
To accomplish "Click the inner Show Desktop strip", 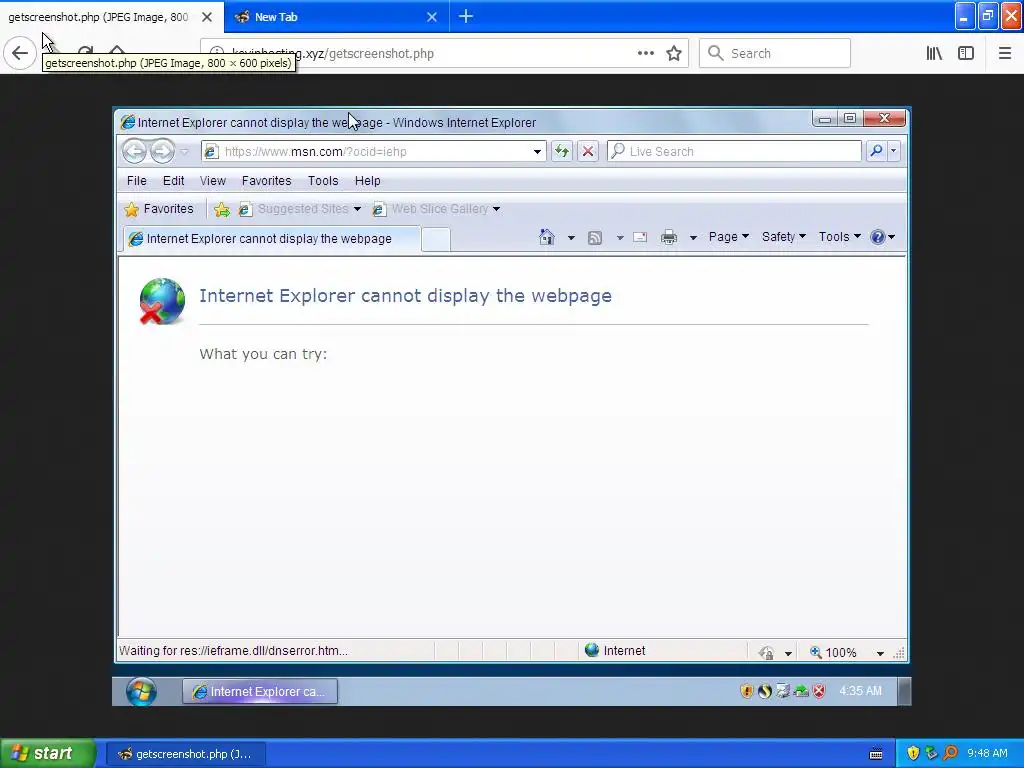I will tap(904, 692).
